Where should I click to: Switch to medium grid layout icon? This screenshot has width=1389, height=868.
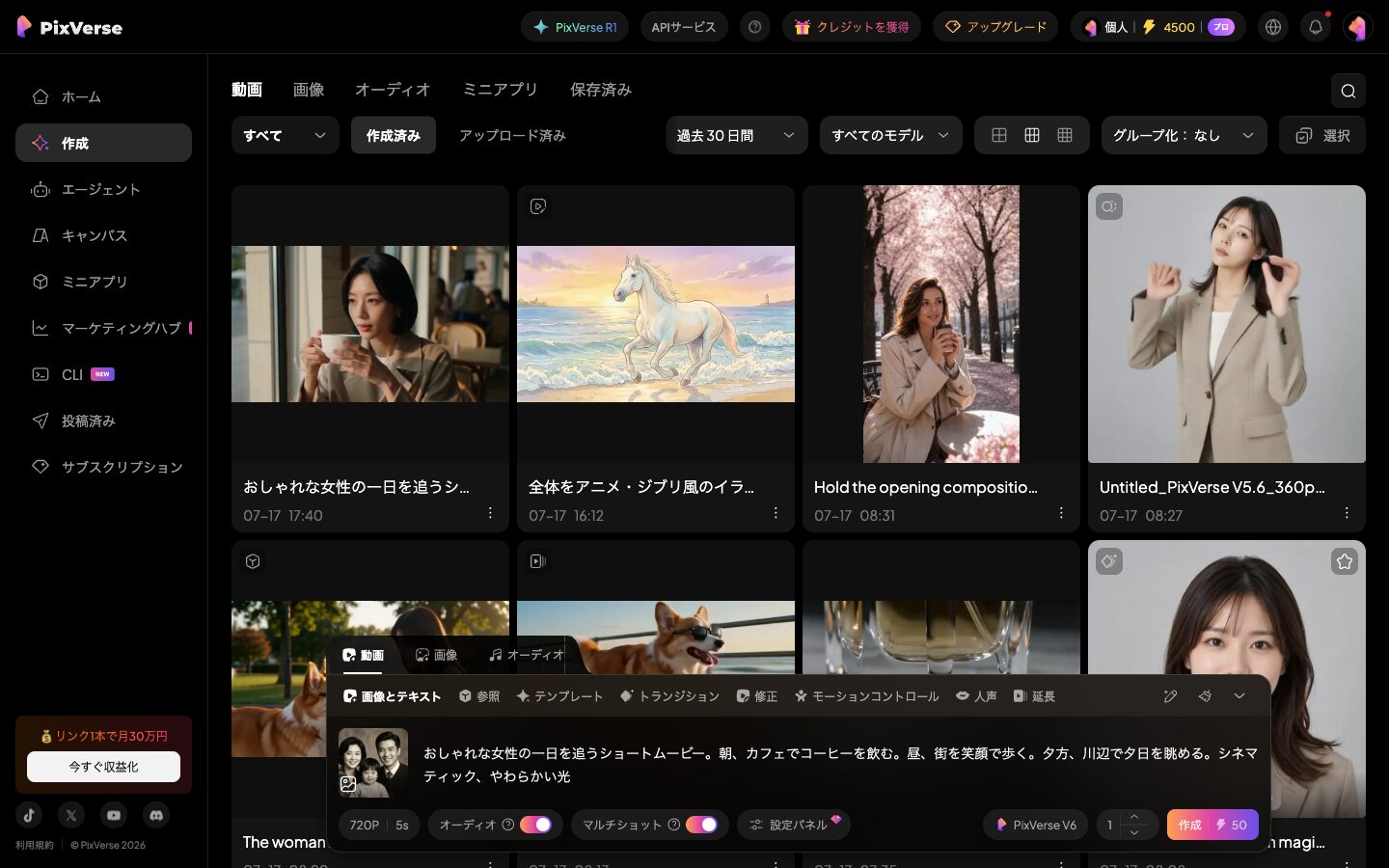tap(1032, 135)
